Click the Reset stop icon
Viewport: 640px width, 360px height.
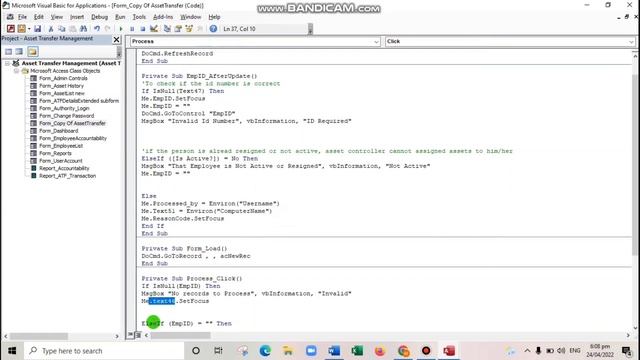click(x=142, y=29)
